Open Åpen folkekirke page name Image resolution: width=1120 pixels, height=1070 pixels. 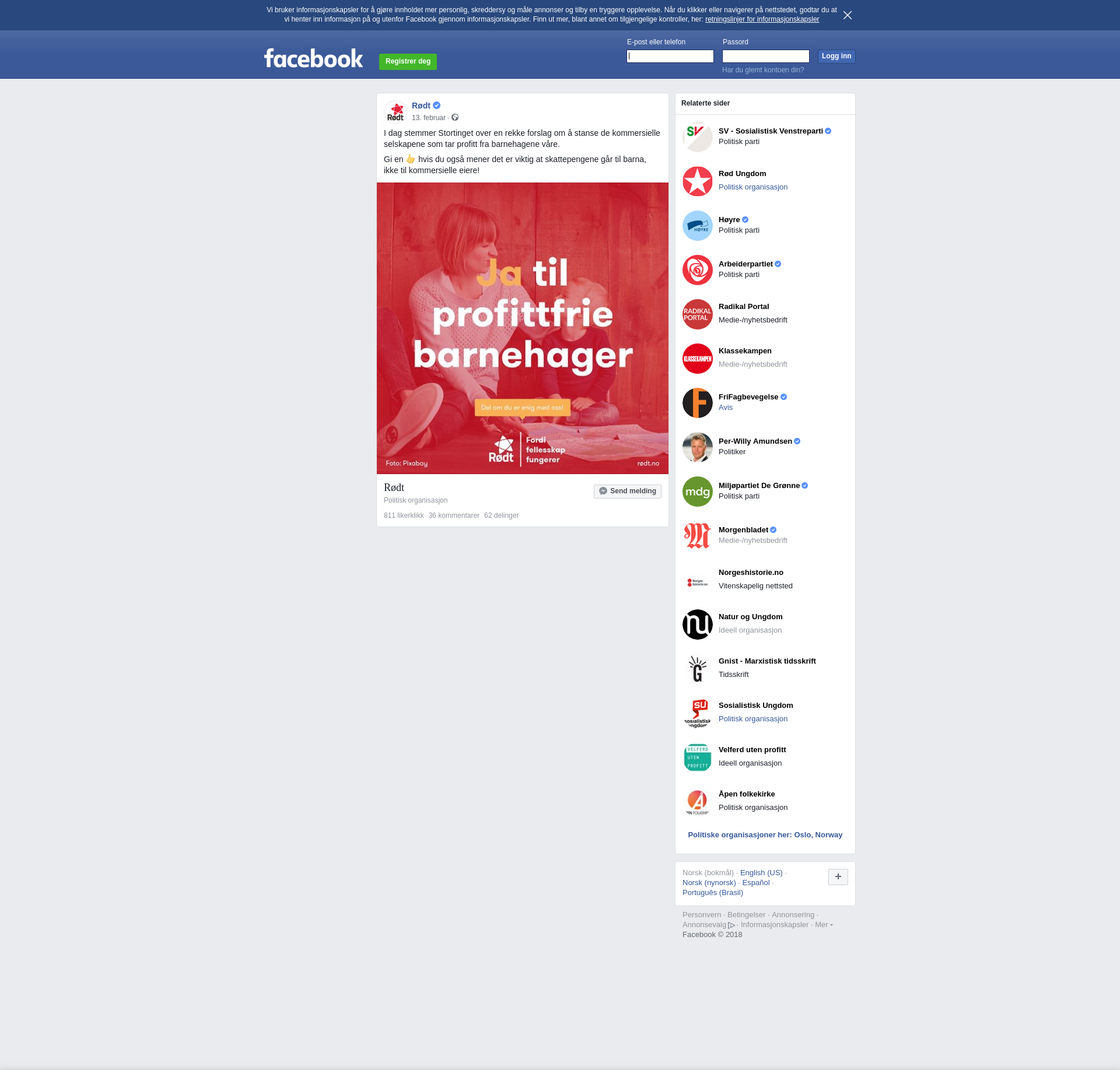coord(747,794)
